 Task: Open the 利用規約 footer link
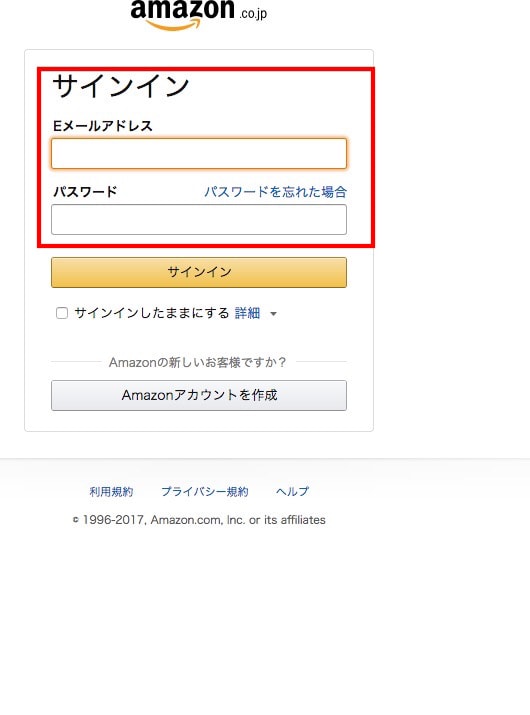(111, 492)
